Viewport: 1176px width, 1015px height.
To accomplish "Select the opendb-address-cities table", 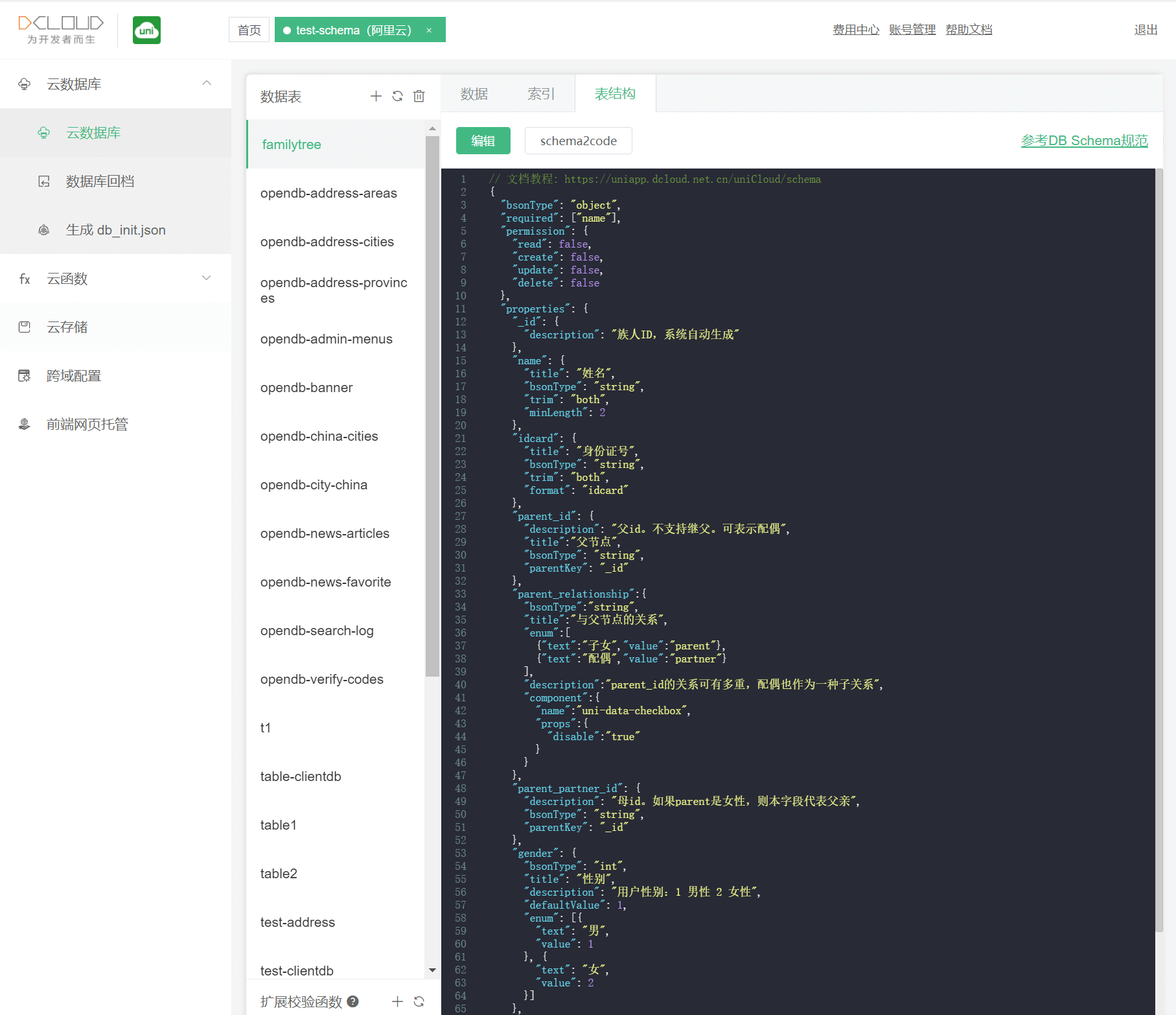I will (336, 242).
